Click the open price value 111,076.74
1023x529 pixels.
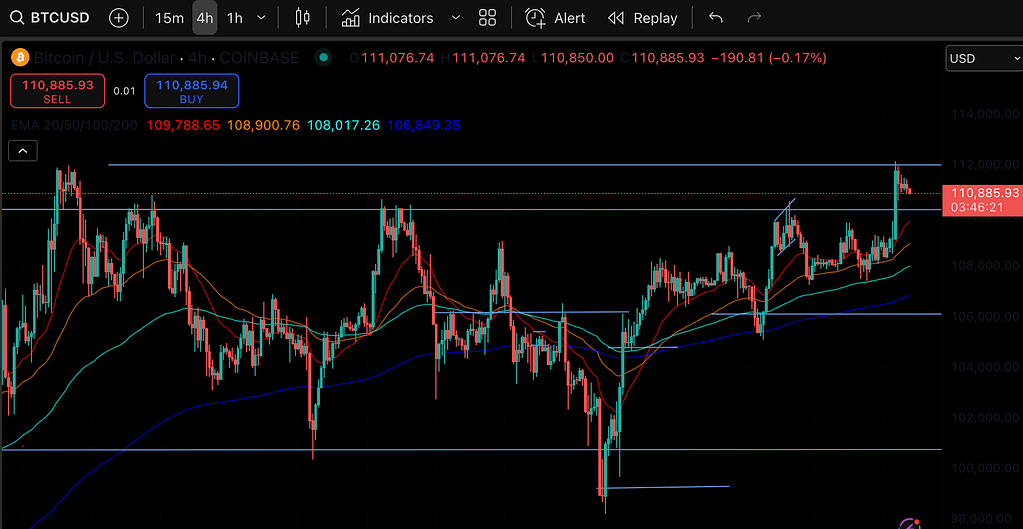(397, 58)
